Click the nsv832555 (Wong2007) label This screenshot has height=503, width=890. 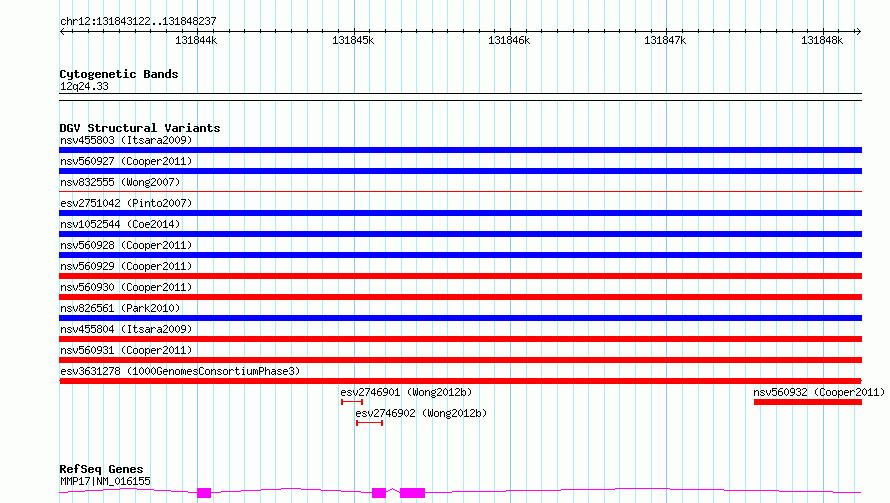coord(120,182)
